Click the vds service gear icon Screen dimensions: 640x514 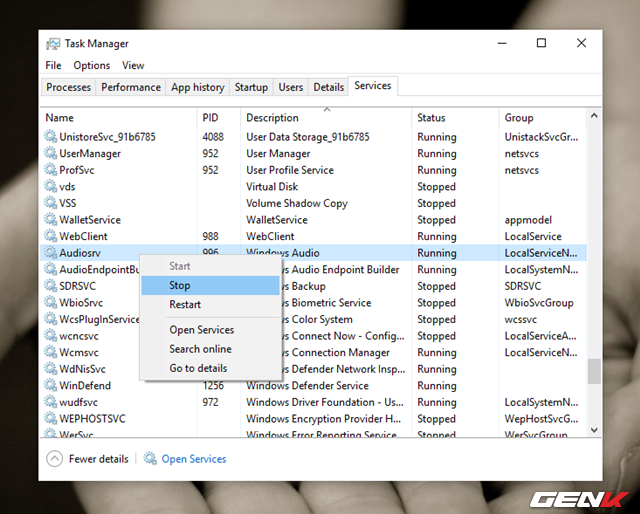51,186
